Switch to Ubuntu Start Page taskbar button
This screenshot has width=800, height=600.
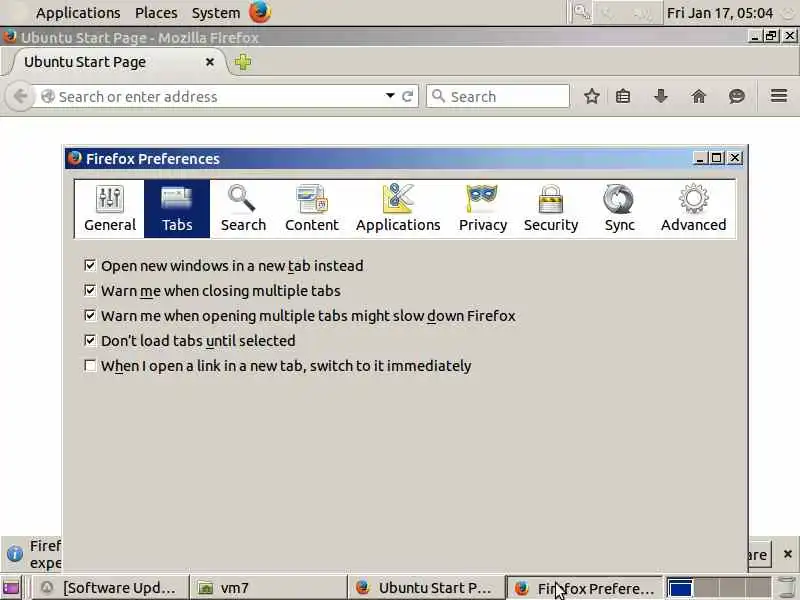coord(426,588)
